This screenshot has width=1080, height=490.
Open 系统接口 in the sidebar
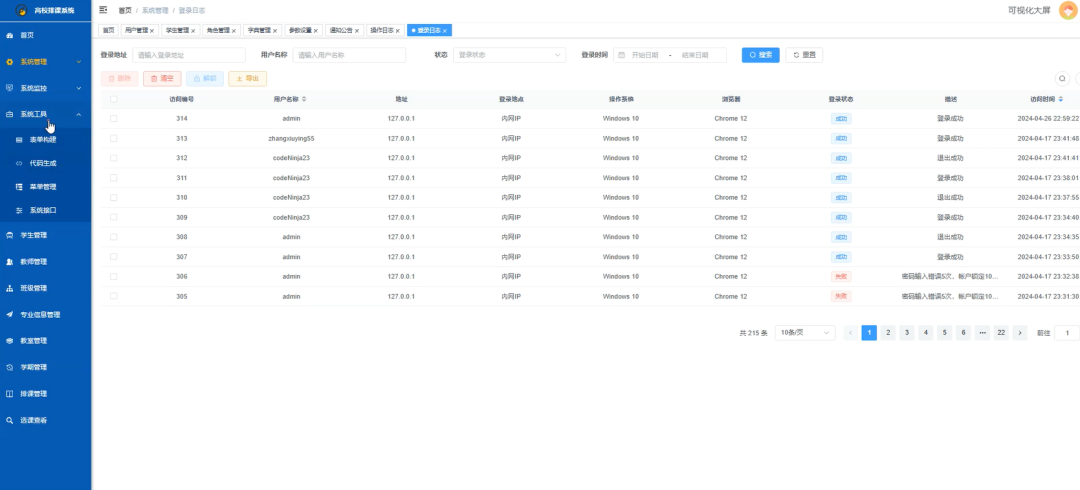click(x=45, y=210)
